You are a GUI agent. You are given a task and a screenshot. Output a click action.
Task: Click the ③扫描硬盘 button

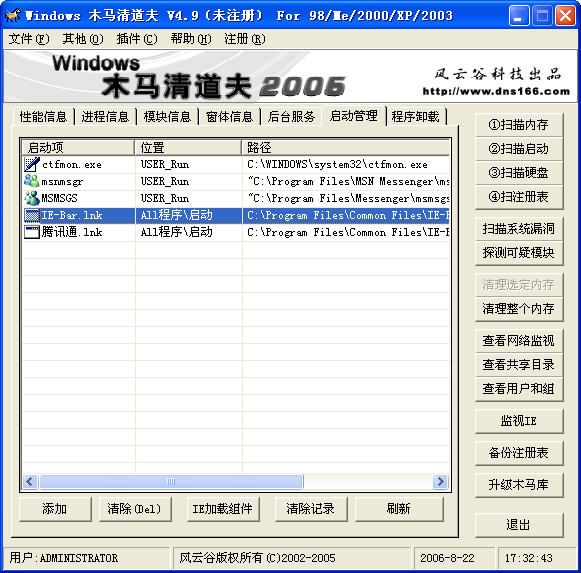(519, 172)
